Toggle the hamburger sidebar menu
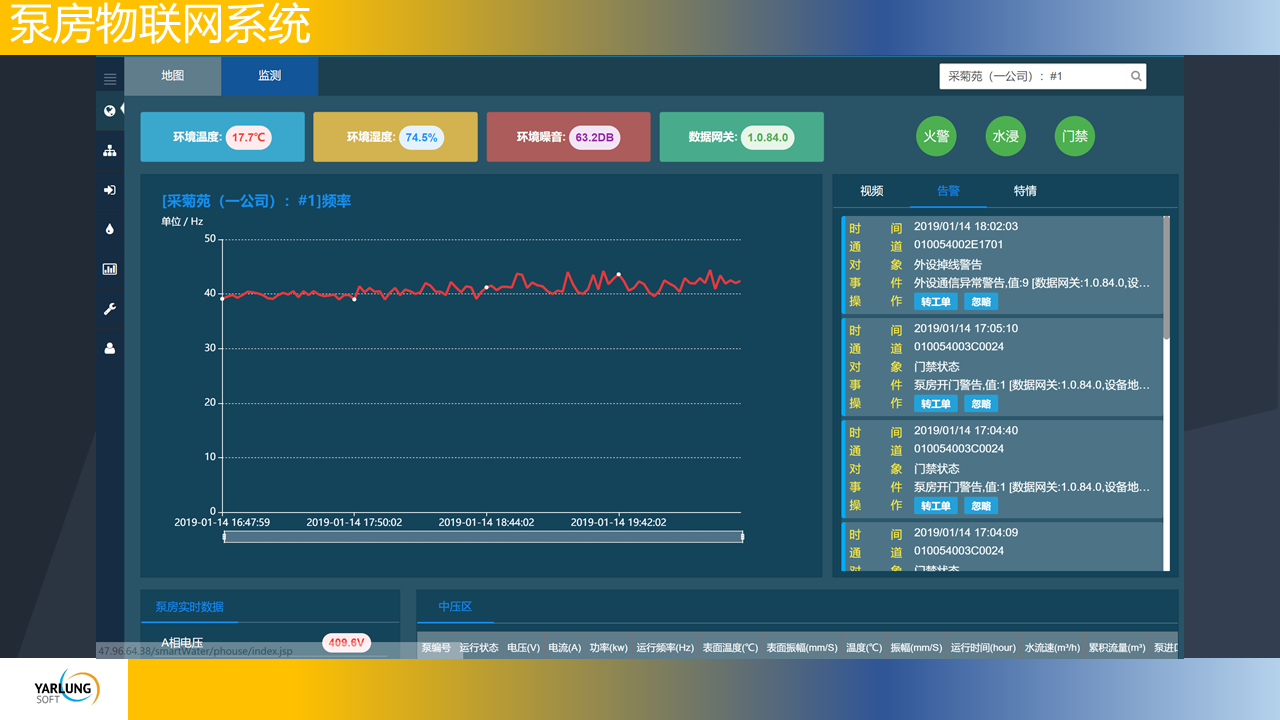1280x720 pixels. [x=110, y=79]
